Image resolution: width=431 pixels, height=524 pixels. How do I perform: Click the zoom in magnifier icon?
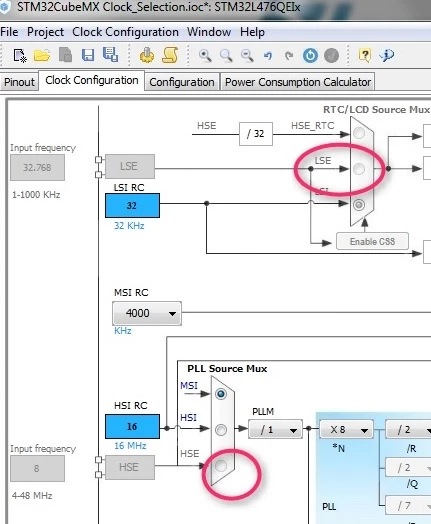click(x=205, y=55)
